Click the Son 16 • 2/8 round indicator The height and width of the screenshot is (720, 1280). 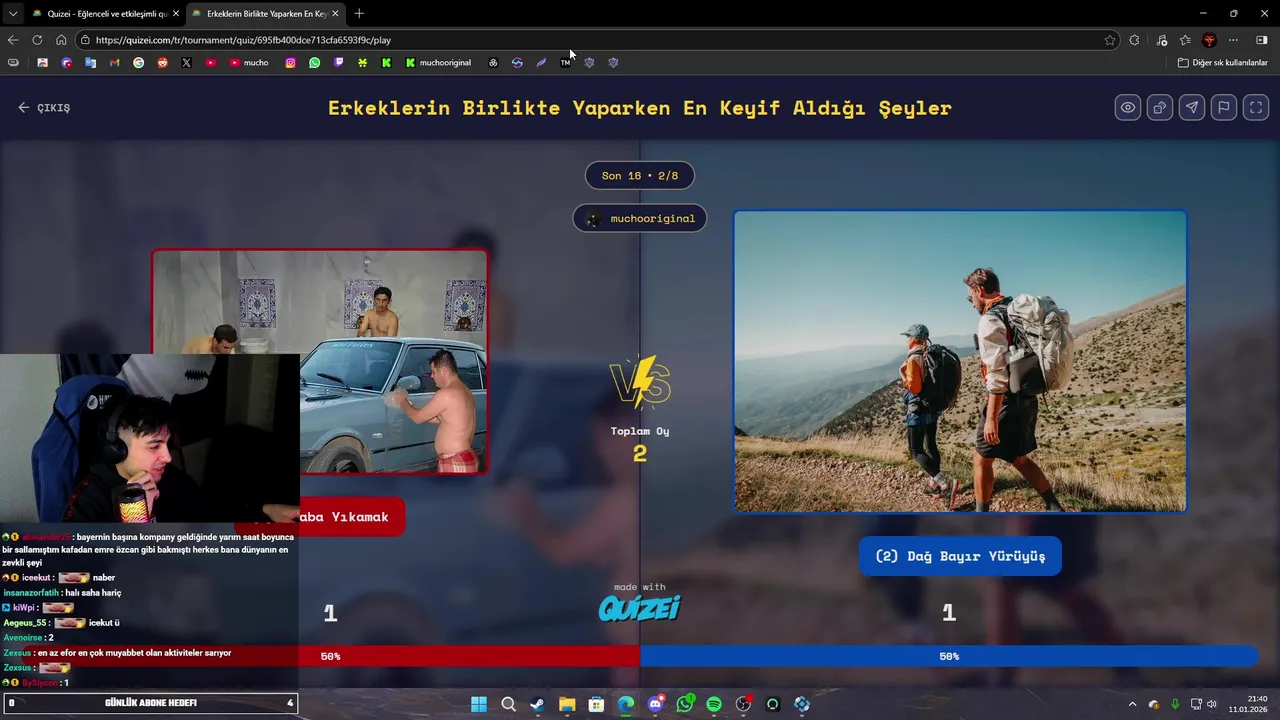click(x=640, y=175)
